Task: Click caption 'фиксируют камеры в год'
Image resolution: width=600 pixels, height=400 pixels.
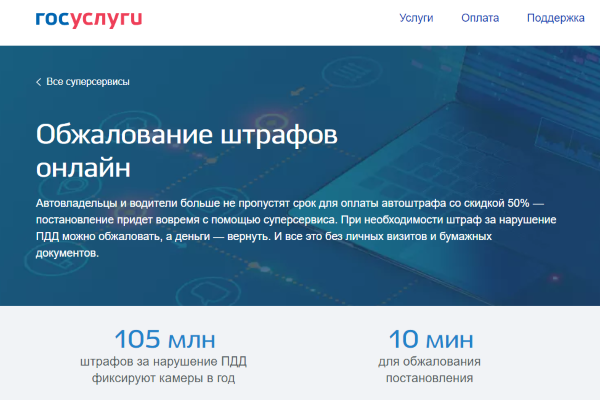Action: pos(164,379)
